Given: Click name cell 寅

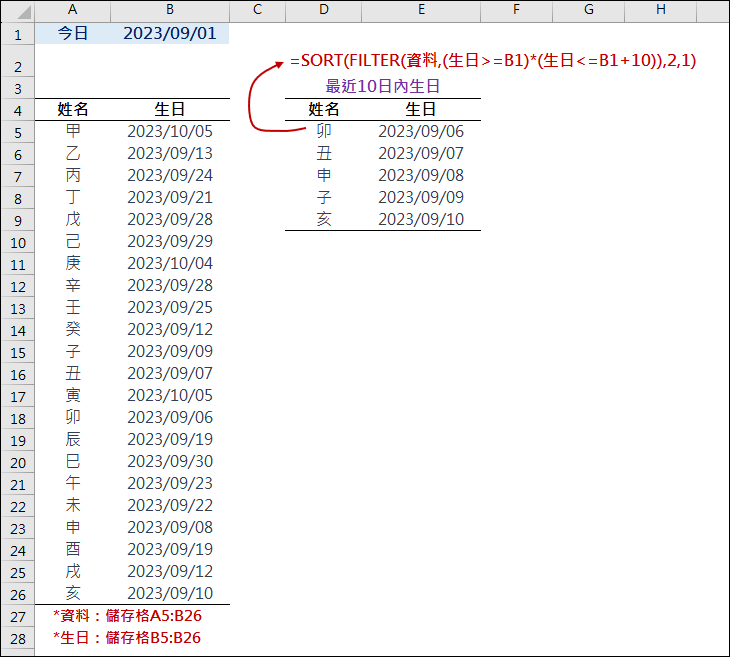Looking at the screenshot, I should click(73, 395).
